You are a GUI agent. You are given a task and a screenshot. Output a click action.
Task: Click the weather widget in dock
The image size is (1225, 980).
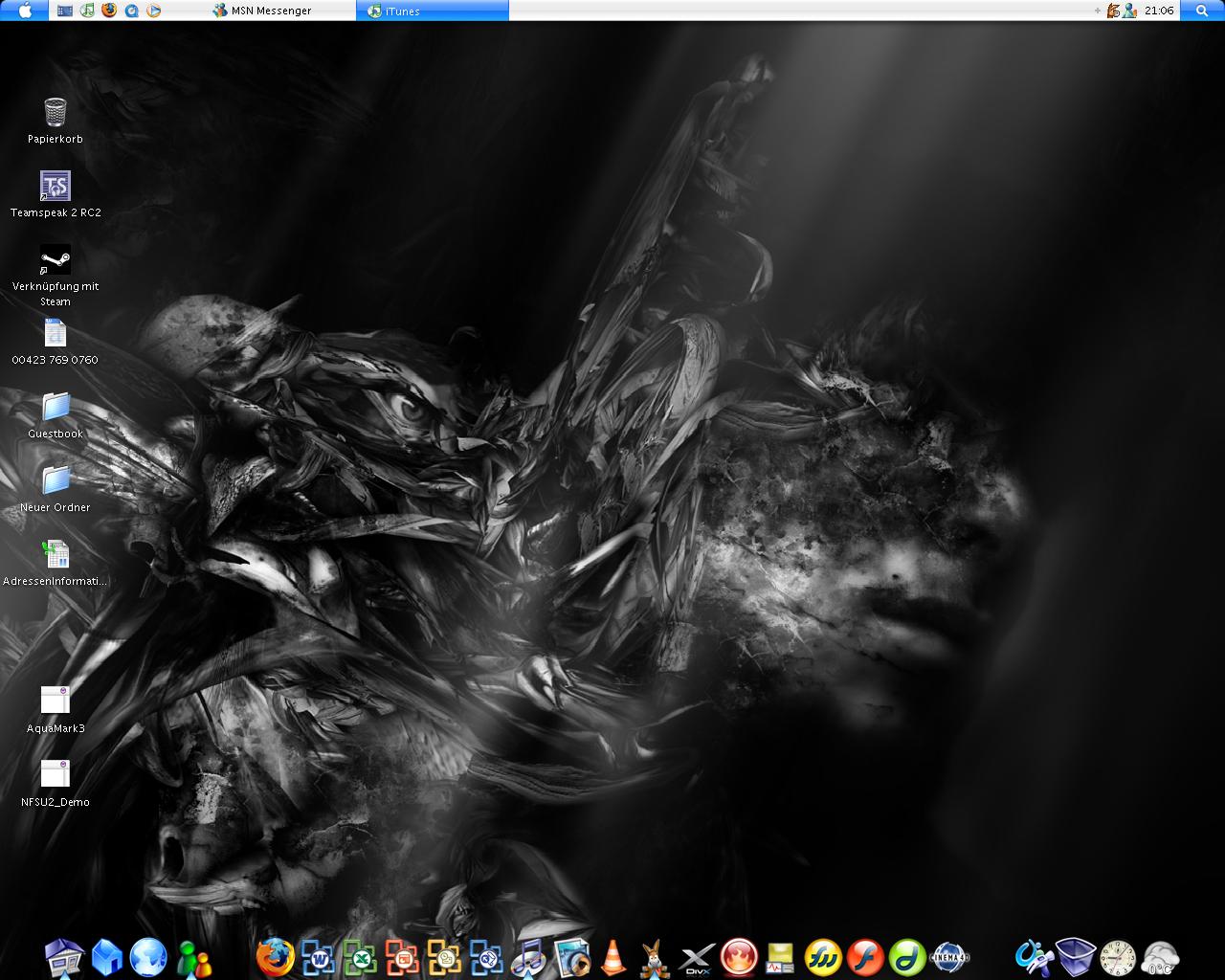tap(1160, 957)
